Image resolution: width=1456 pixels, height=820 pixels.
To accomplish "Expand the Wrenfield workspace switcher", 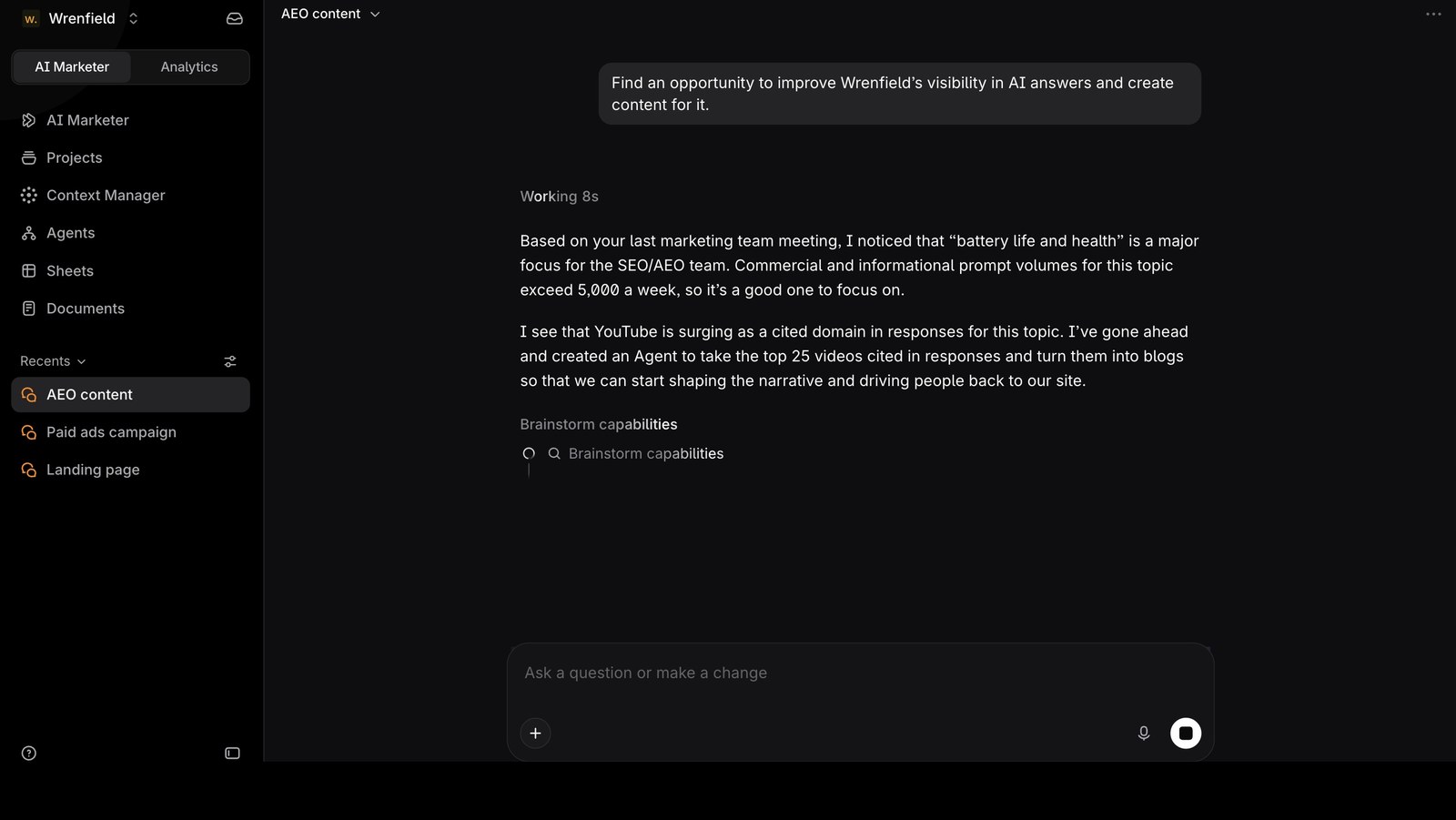I will [80, 18].
